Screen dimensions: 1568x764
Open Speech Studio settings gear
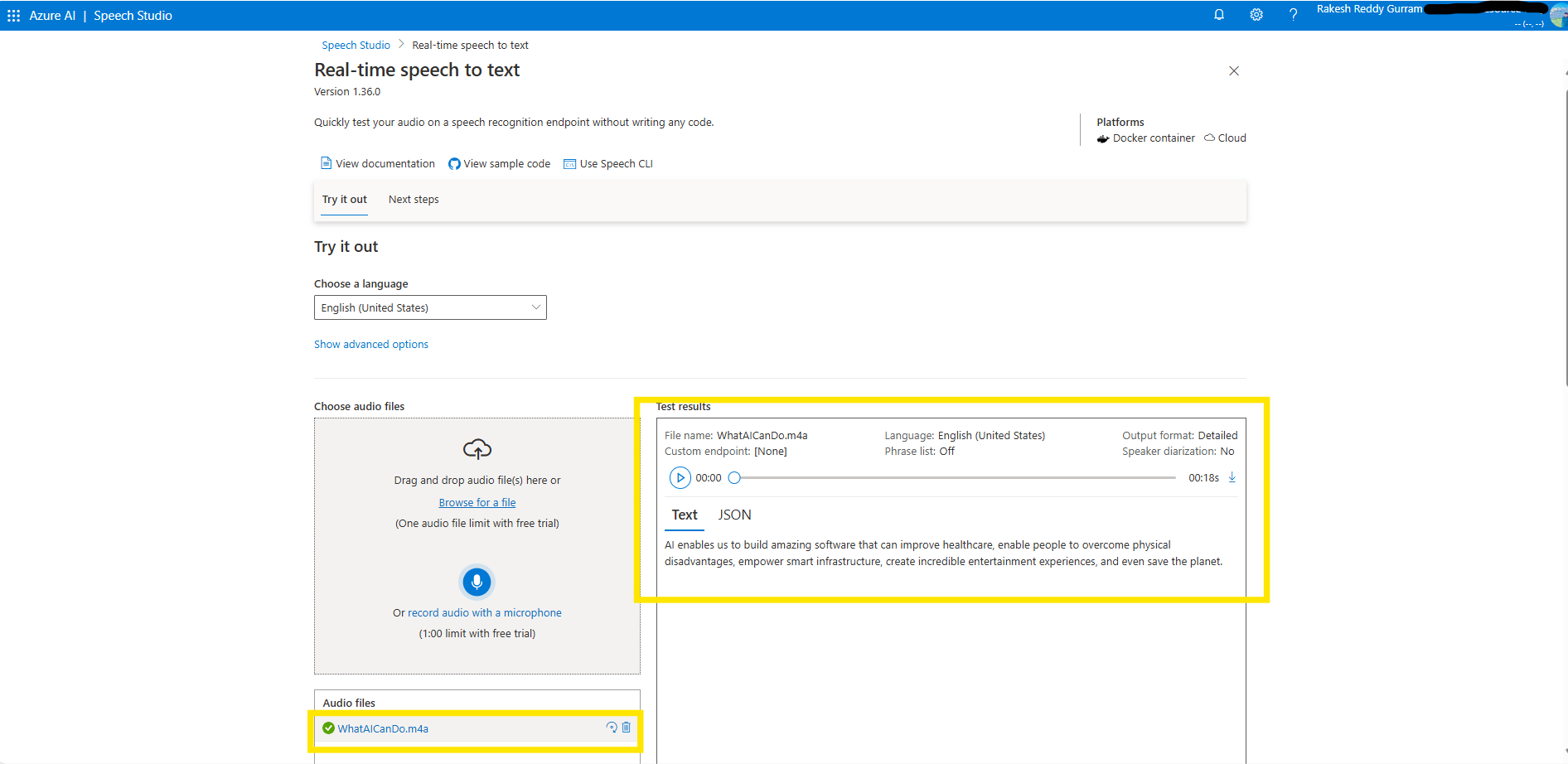(x=1256, y=14)
